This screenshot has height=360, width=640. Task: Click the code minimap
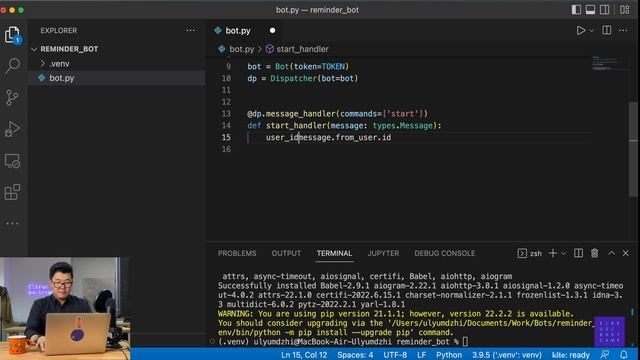pyautogui.click(x=608, y=64)
